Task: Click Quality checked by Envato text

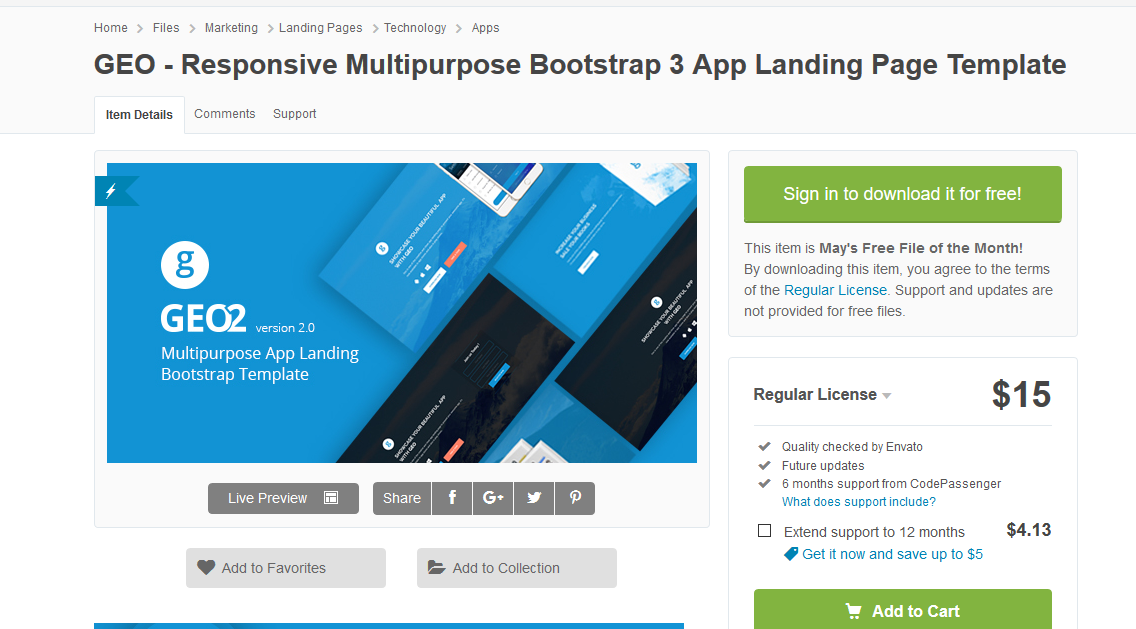Action: (852, 446)
